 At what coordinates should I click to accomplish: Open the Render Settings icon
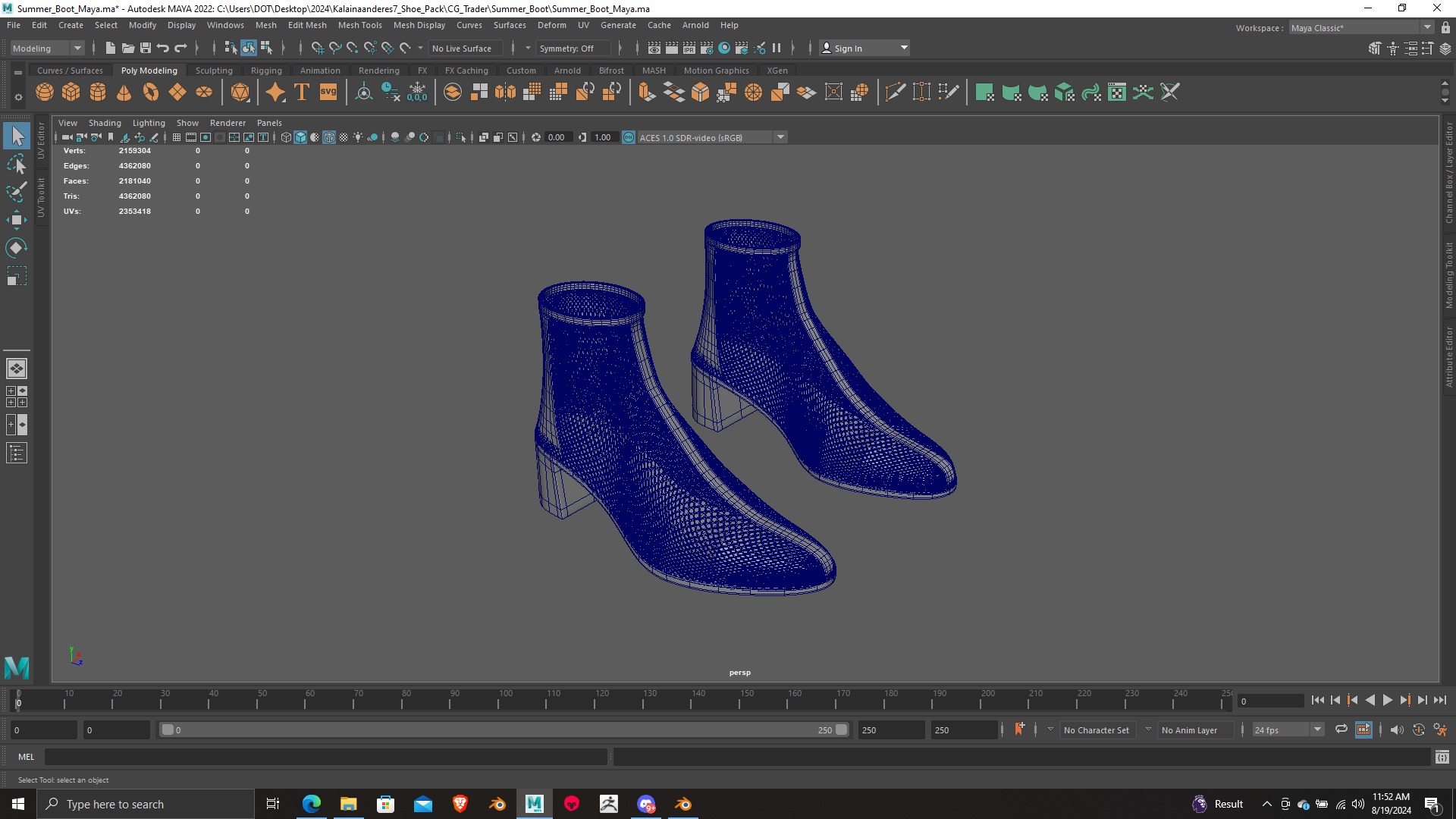pos(707,48)
